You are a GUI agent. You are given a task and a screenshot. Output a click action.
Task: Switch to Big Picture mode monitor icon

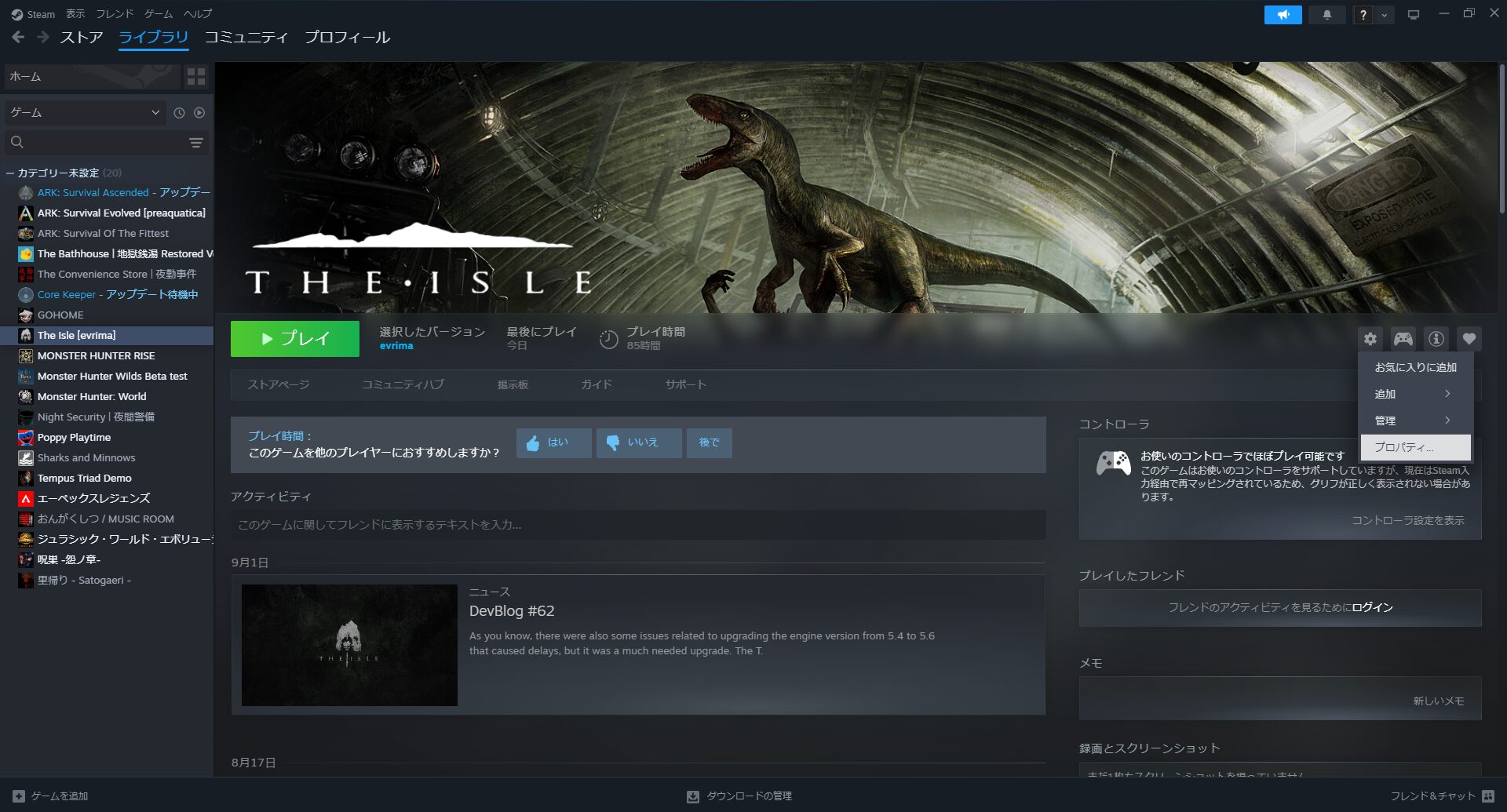1414,15
